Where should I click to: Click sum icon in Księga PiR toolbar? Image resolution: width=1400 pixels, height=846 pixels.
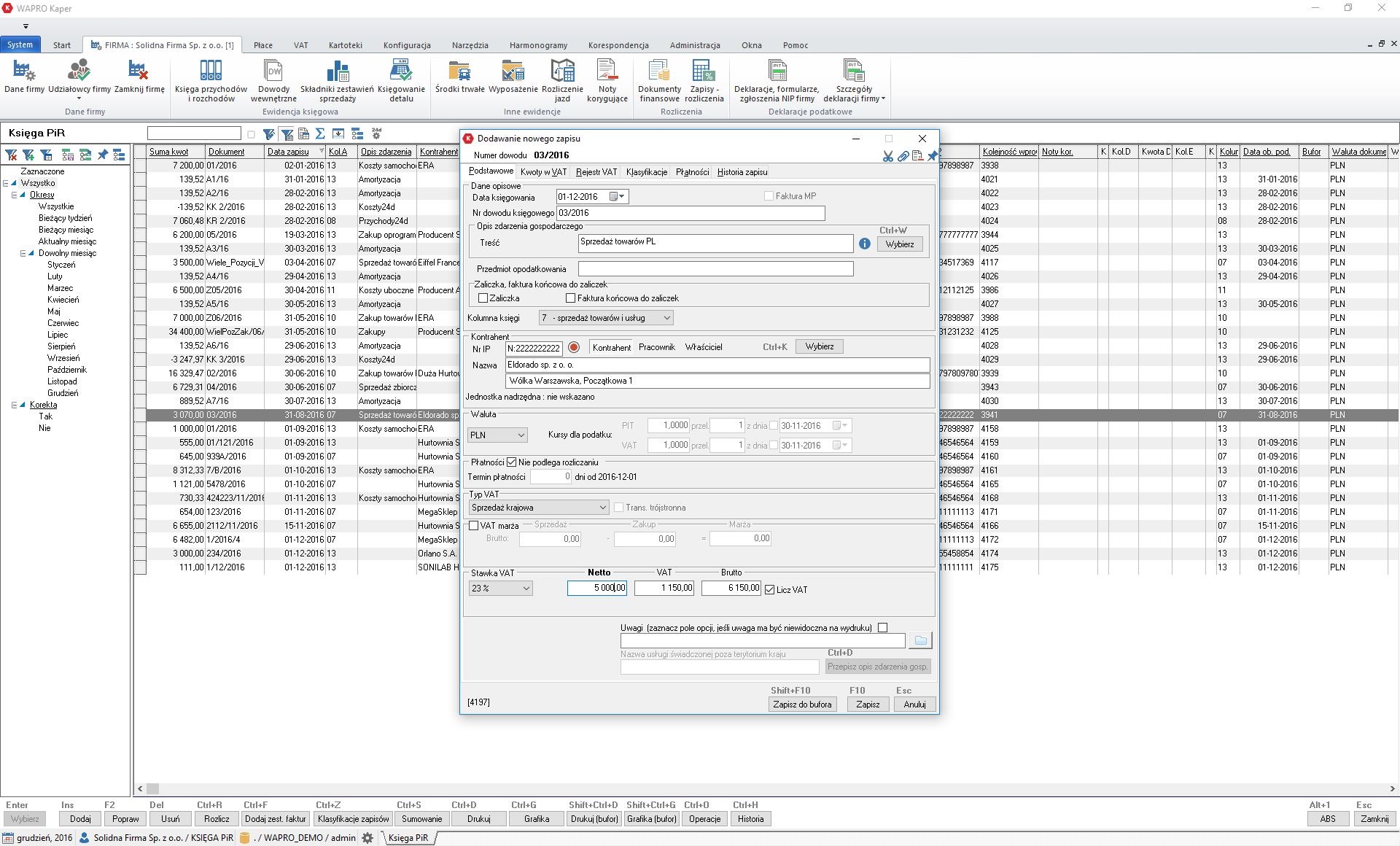[320, 133]
